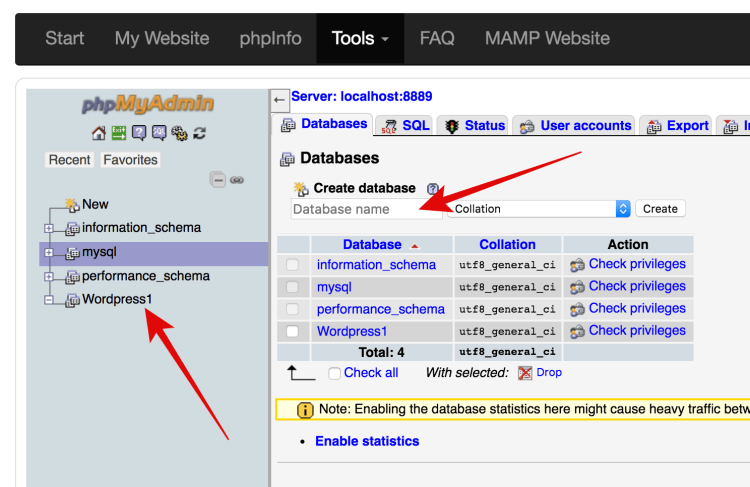Image resolution: width=750 pixels, height=487 pixels.
Task: Click the New database star icon
Action: coord(72,205)
